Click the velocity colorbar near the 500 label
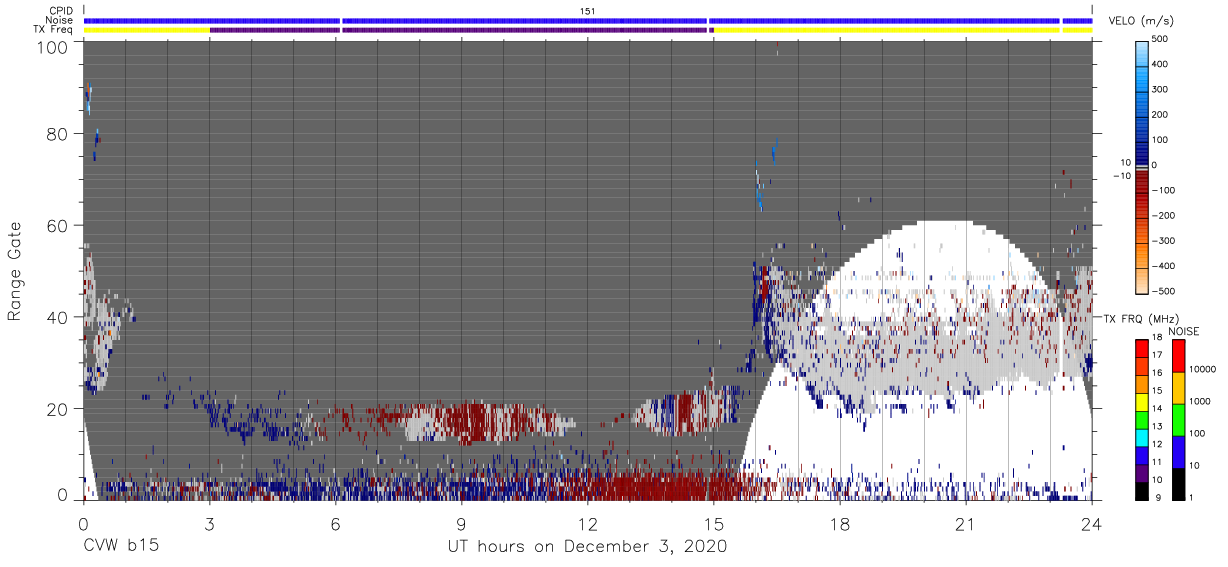 (1143, 44)
